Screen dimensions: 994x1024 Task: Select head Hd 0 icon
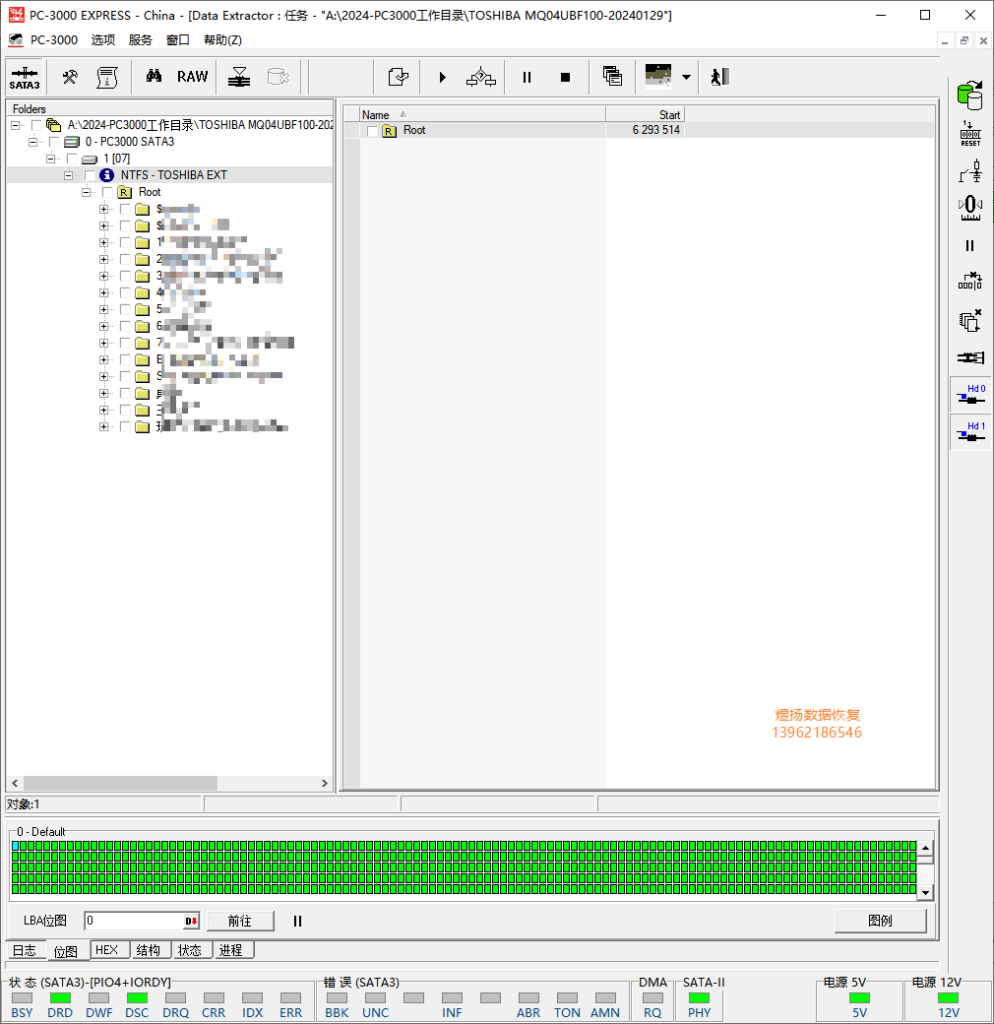pos(971,395)
